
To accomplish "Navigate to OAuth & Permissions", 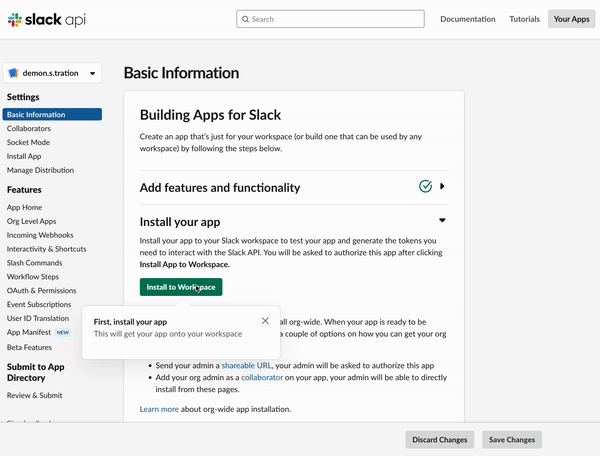I will (41, 290).
